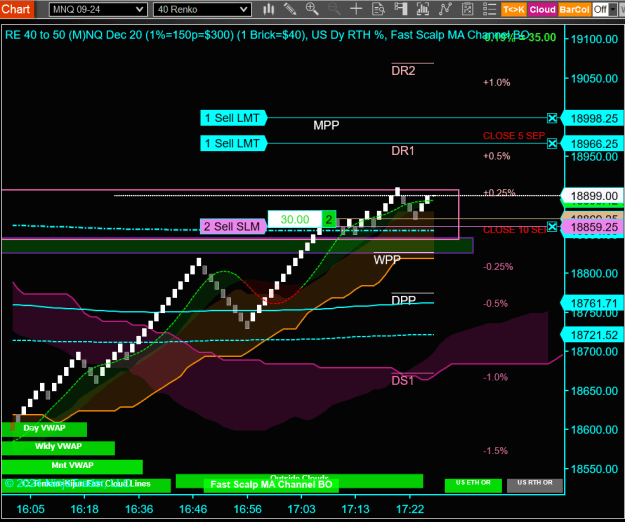Image resolution: width=625 pixels, height=522 pixels.
Task: Open the data series icon
Action: pos(423,9)
